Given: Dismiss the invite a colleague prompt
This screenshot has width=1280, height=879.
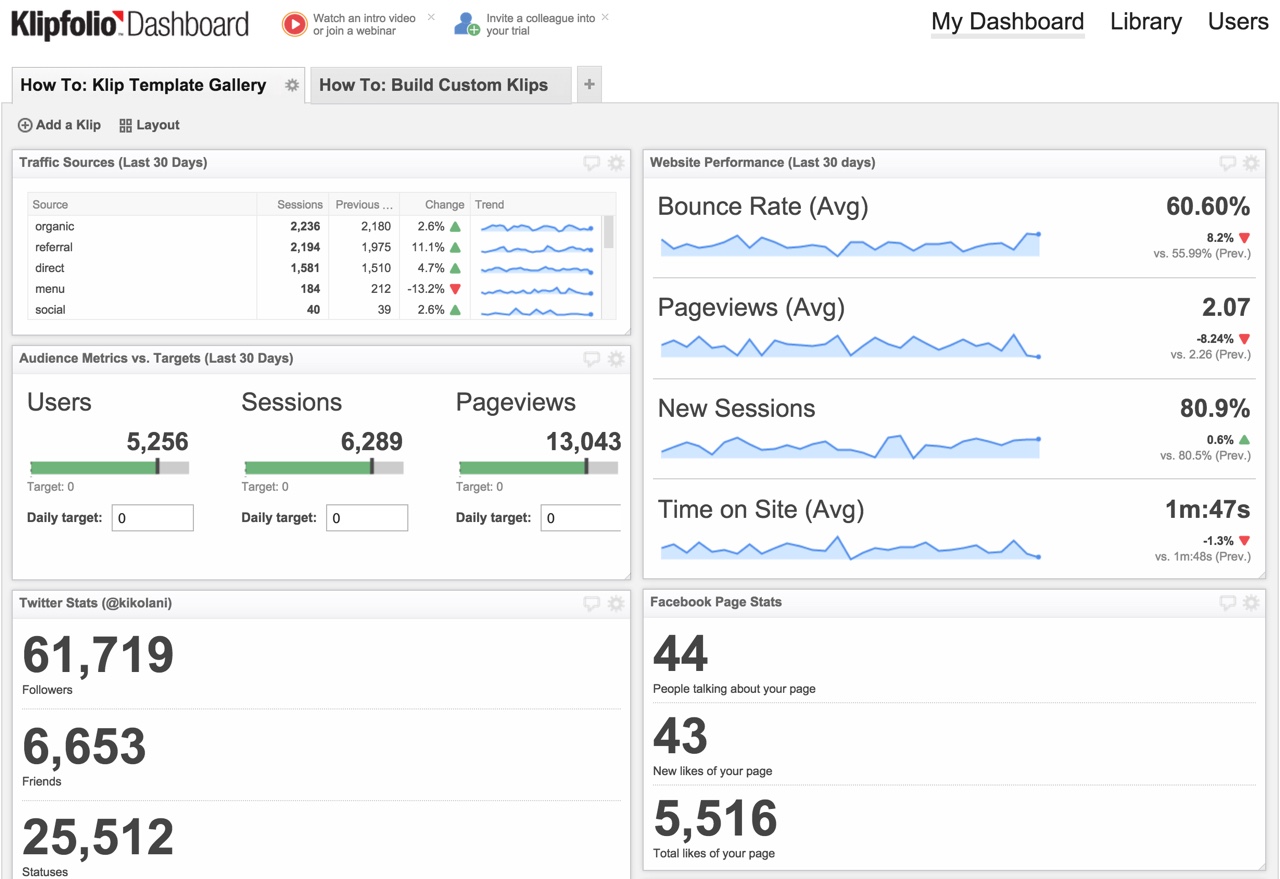Looking at the screenshot, I should coord(605,17).
